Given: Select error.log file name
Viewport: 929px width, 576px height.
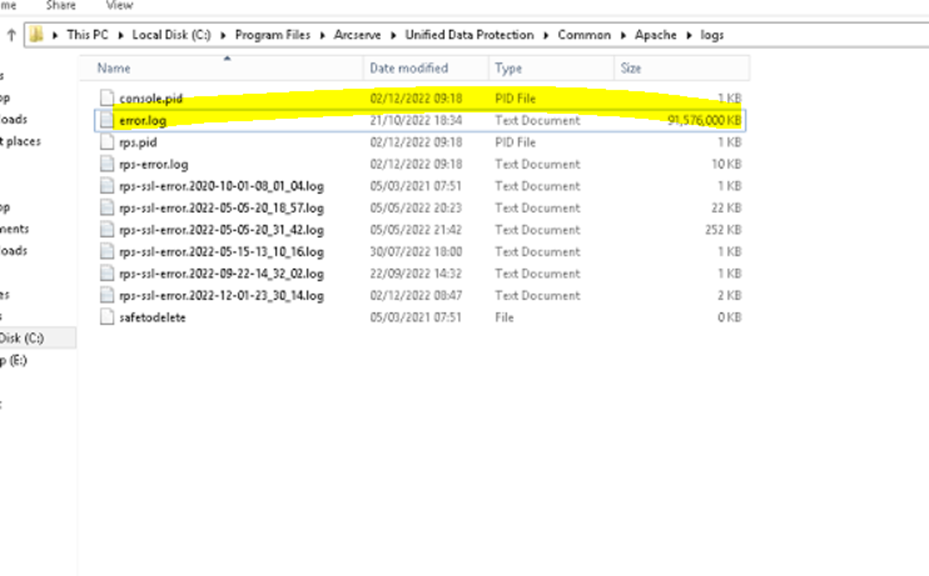Looking at the screenshot, I should (x=143, y=120).
